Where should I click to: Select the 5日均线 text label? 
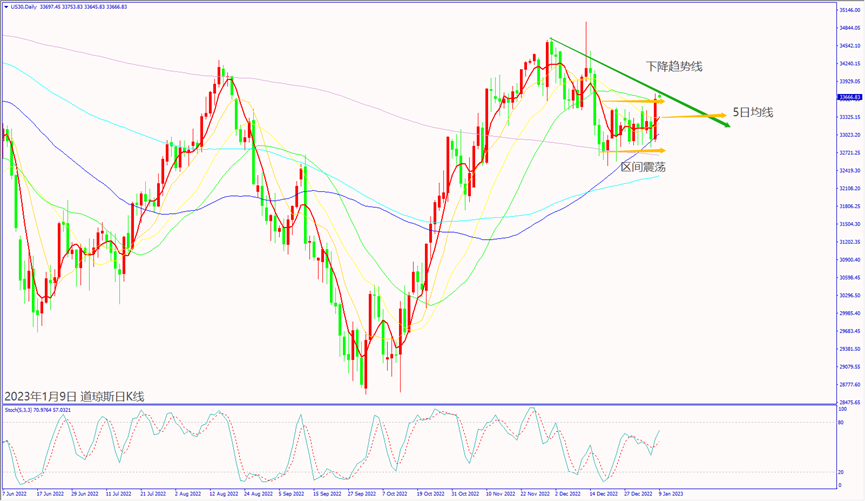[x=752, y=112]
